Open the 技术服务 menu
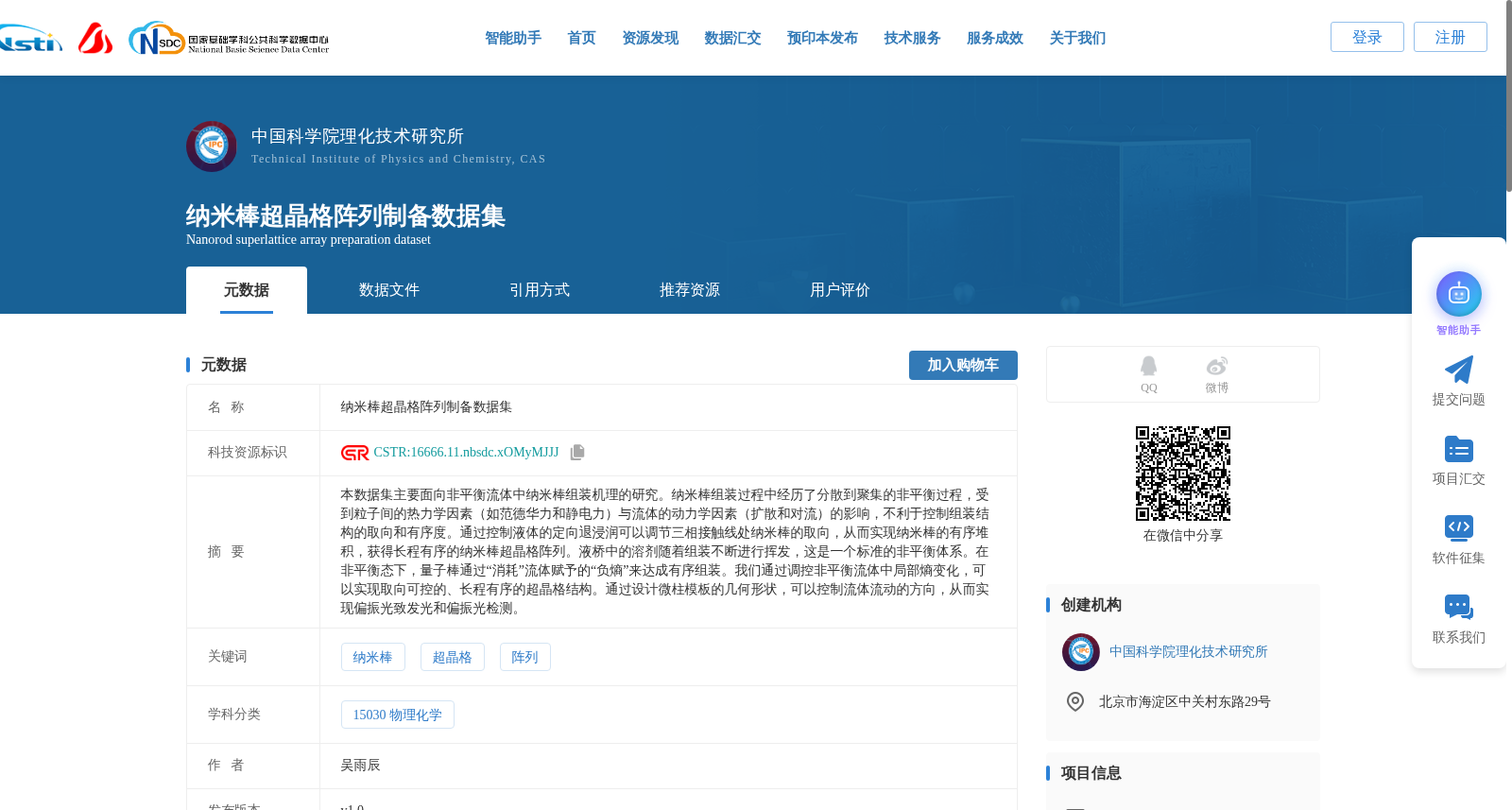This screenshot has width=1512, height=810. tap(912, 38)
